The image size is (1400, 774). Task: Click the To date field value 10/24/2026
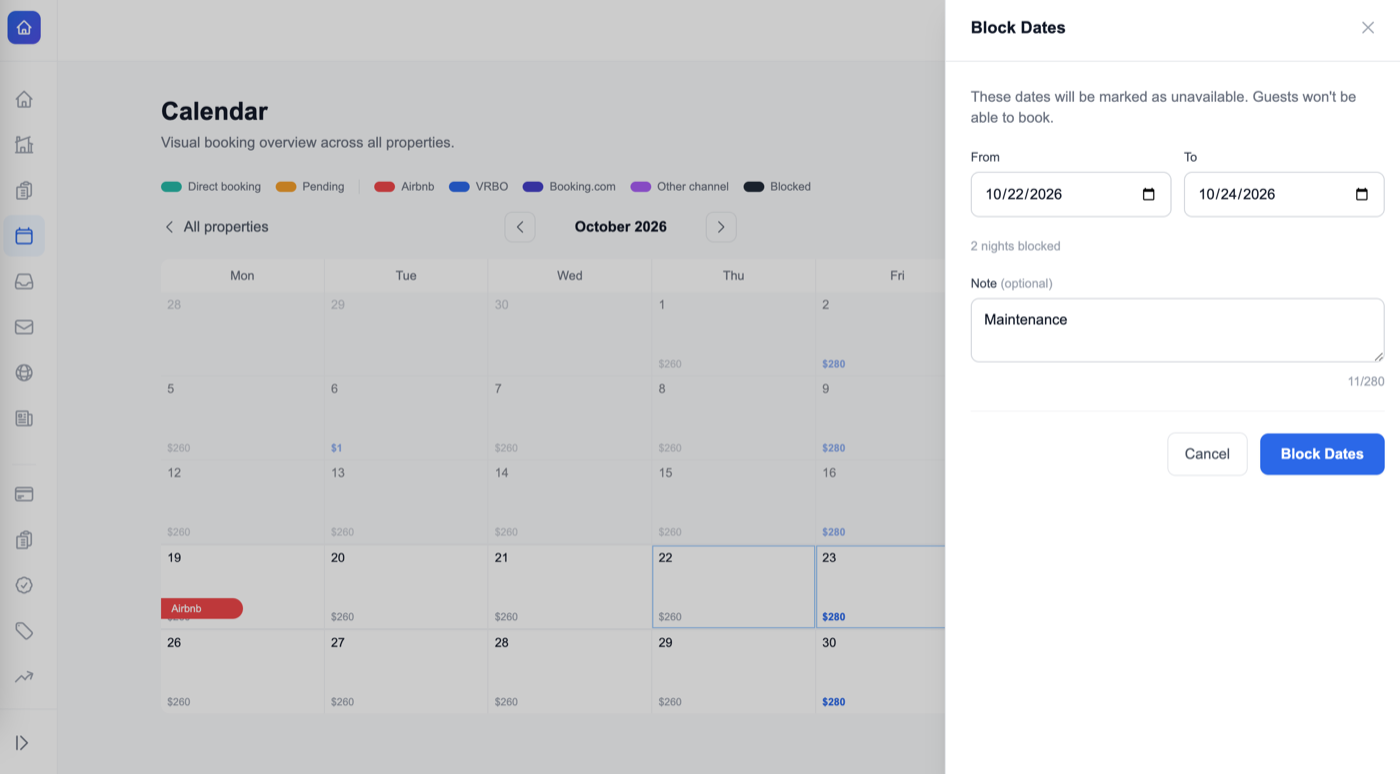[1237, 195]
